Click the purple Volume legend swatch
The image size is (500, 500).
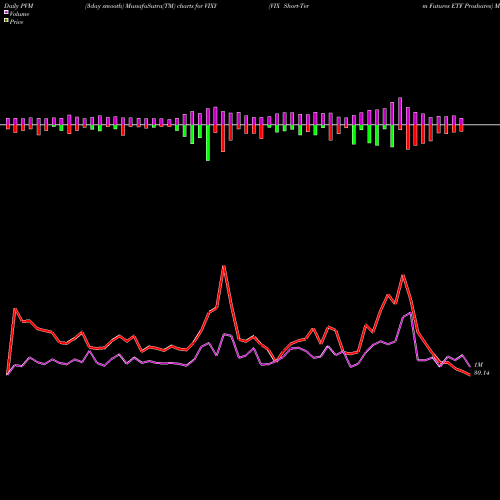tap(6, 12)
